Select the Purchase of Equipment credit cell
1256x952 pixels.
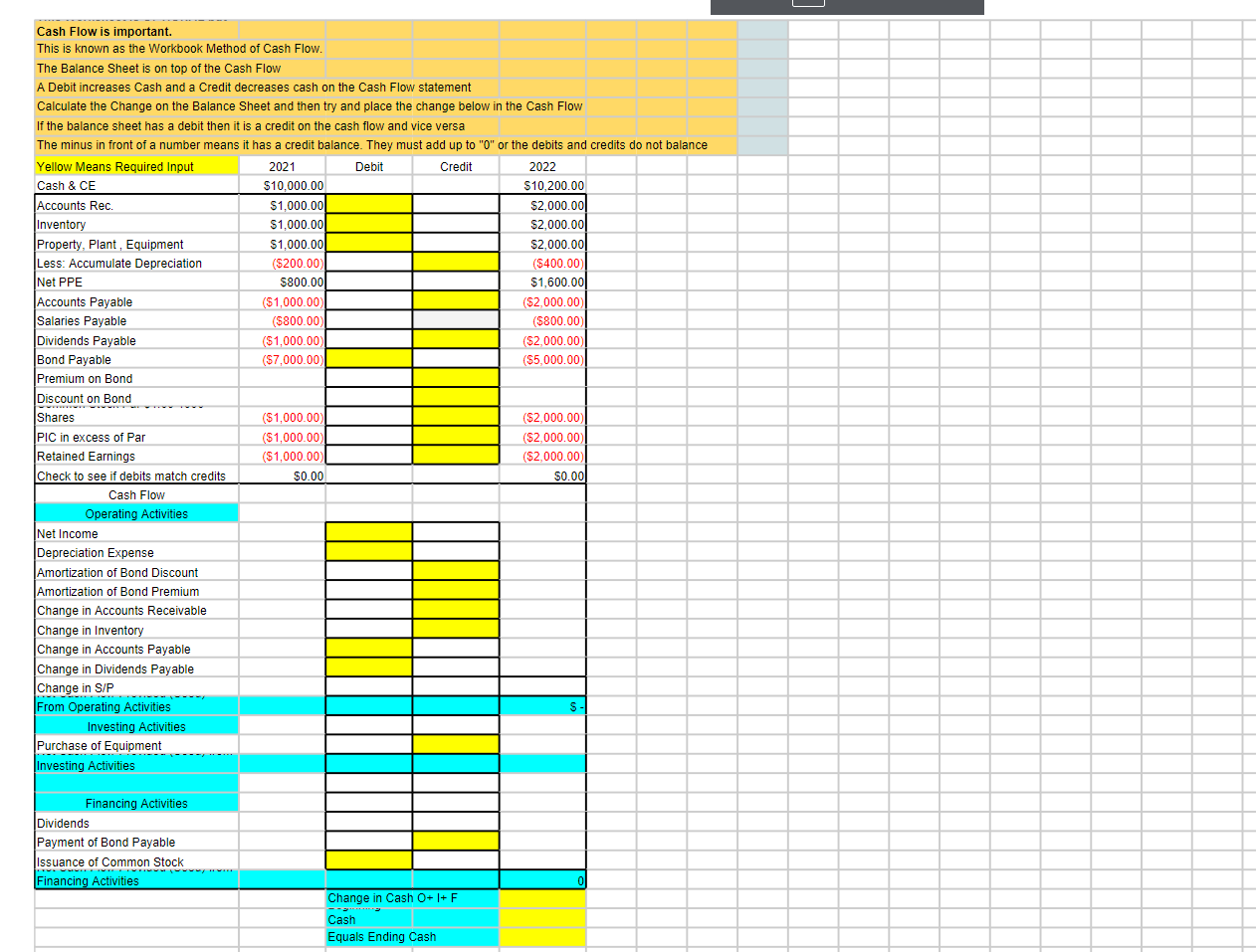455,743
